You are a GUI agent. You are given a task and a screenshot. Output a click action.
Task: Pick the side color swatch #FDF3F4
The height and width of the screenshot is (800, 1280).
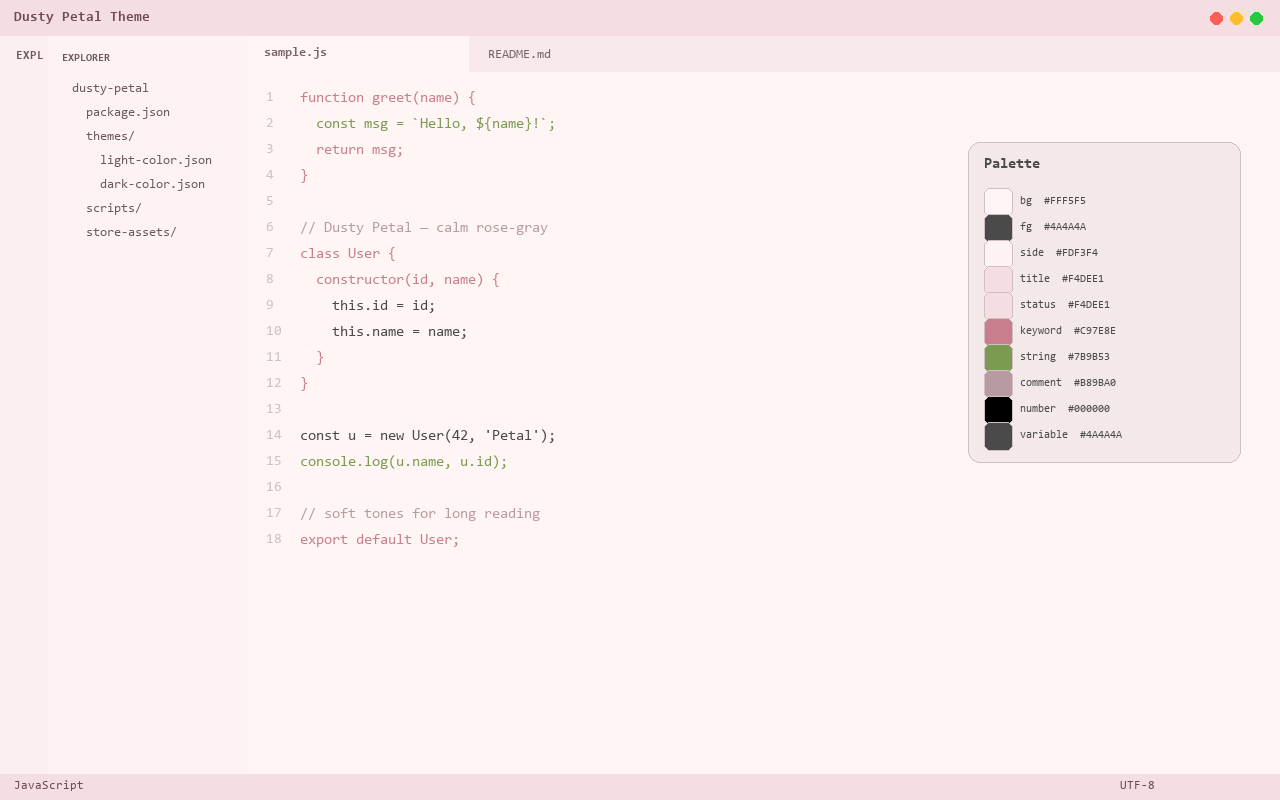(998, 254)
